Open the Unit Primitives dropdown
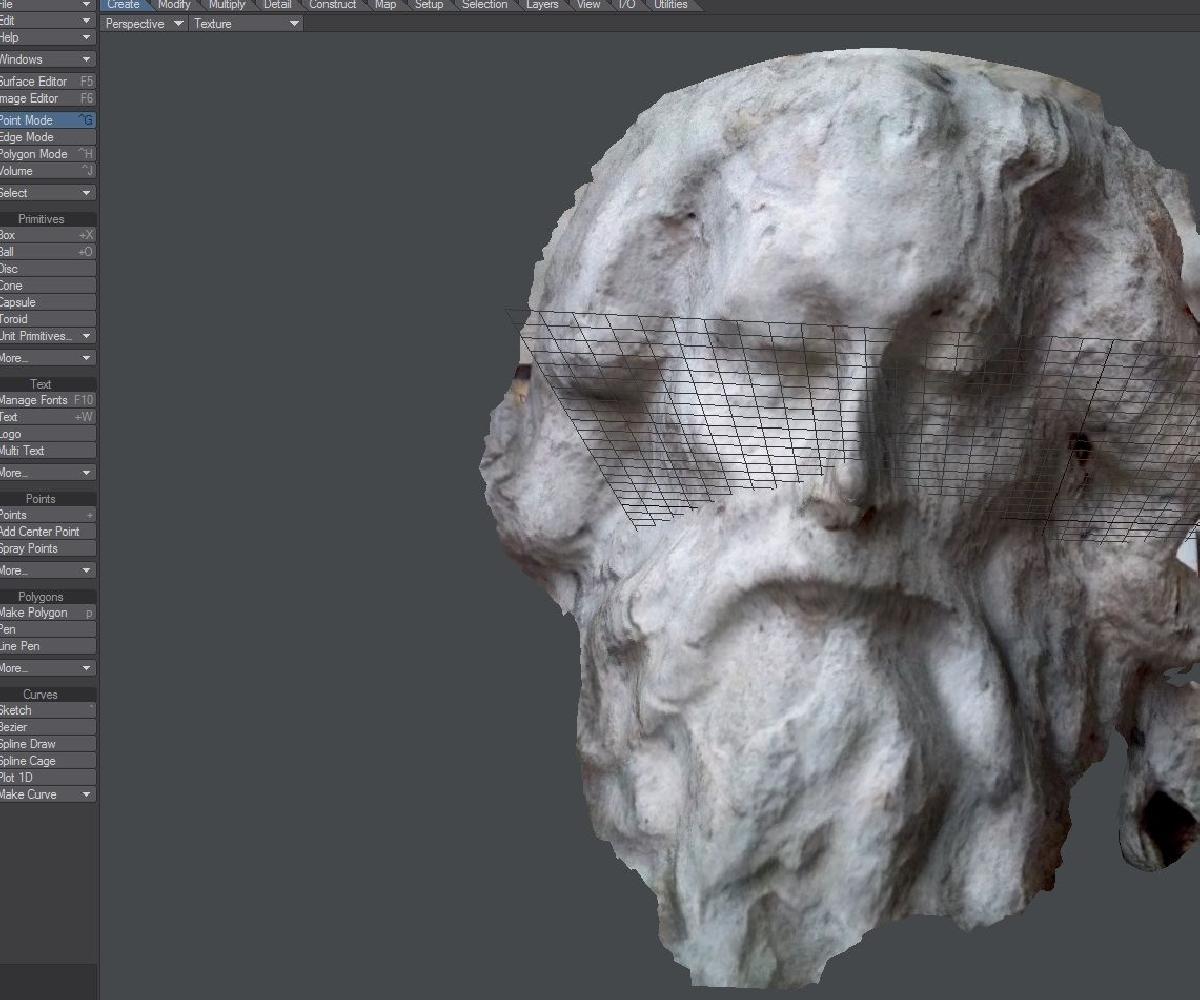 47,336
